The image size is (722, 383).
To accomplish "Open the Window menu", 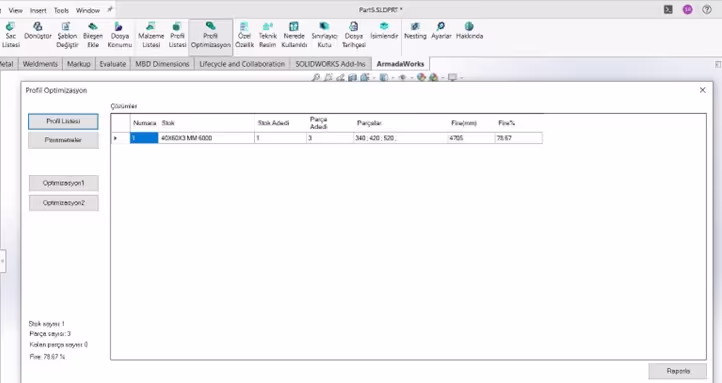I will point(87,10).
